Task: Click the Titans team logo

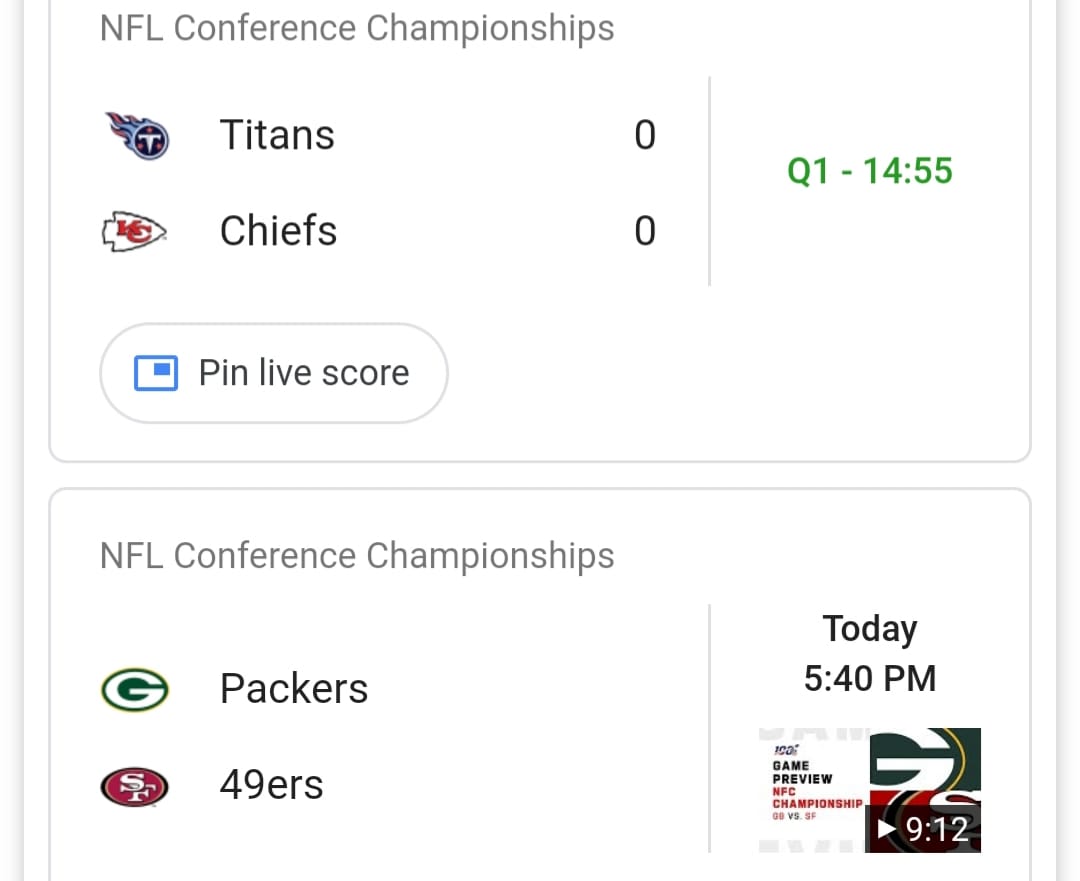Action: point(138,136)
